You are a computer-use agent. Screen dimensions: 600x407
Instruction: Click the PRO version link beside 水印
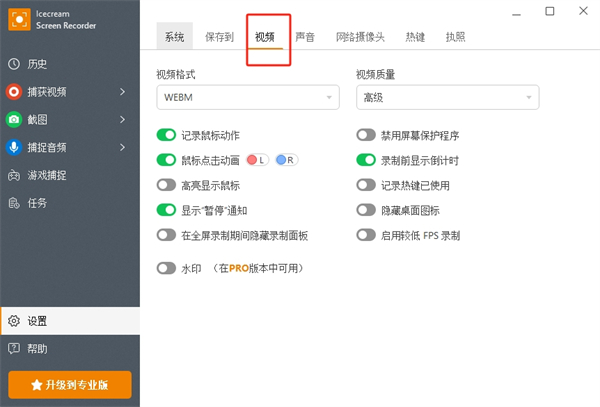point(237,268)
